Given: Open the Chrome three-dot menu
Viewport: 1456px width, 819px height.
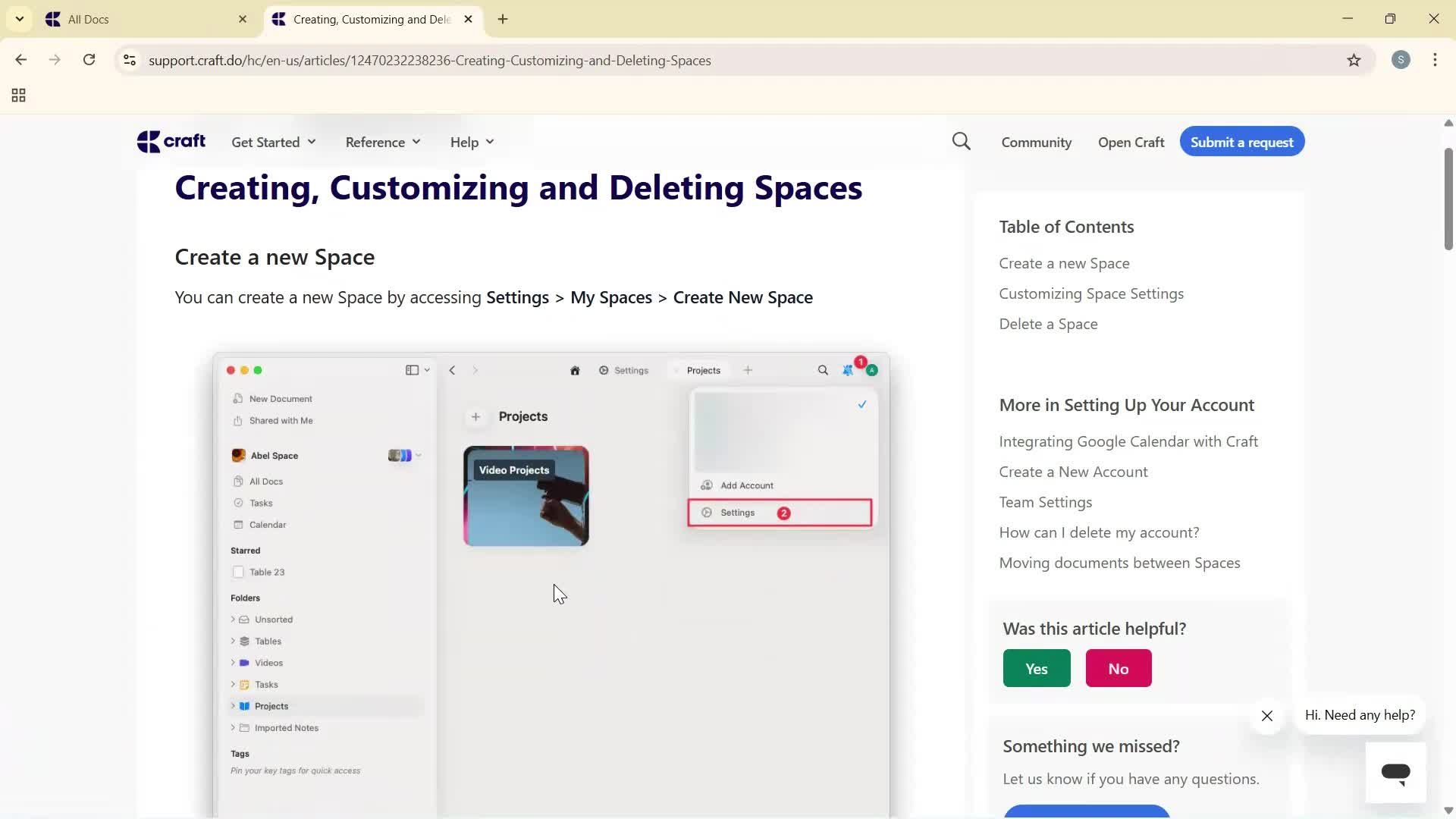Looking at the screenshot, I should tap(1435, 60).
